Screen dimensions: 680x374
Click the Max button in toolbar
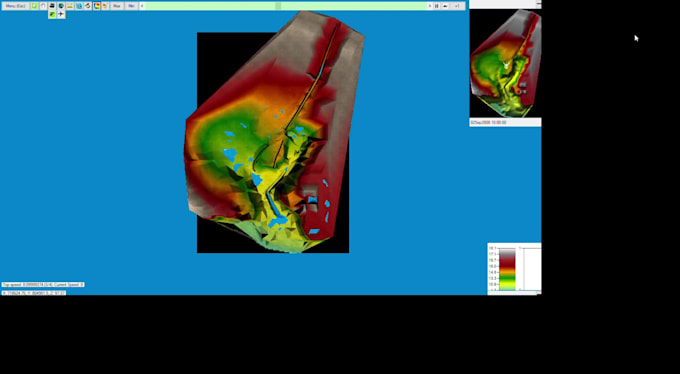click(117, 6)
